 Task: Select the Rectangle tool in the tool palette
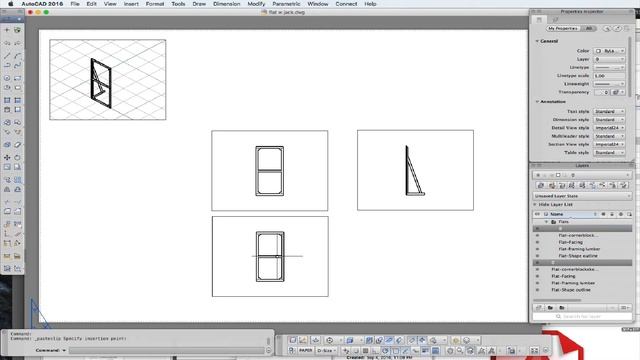pyautogui.click(x=18, y=78)
